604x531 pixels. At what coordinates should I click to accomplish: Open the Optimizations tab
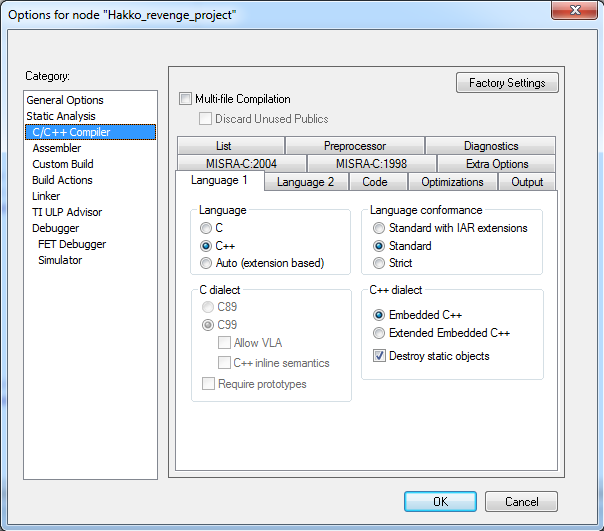pyautogui.click(x=452, y=182)
